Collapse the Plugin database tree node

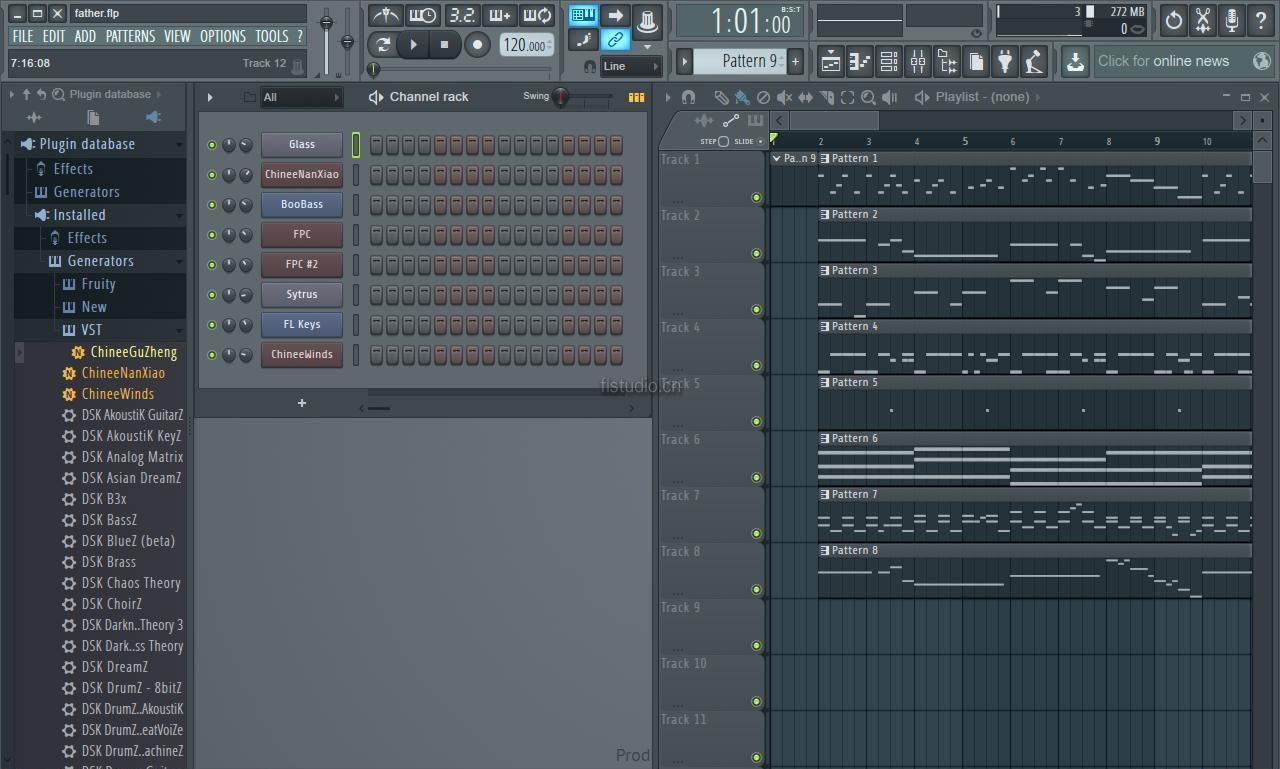[86, 144]
